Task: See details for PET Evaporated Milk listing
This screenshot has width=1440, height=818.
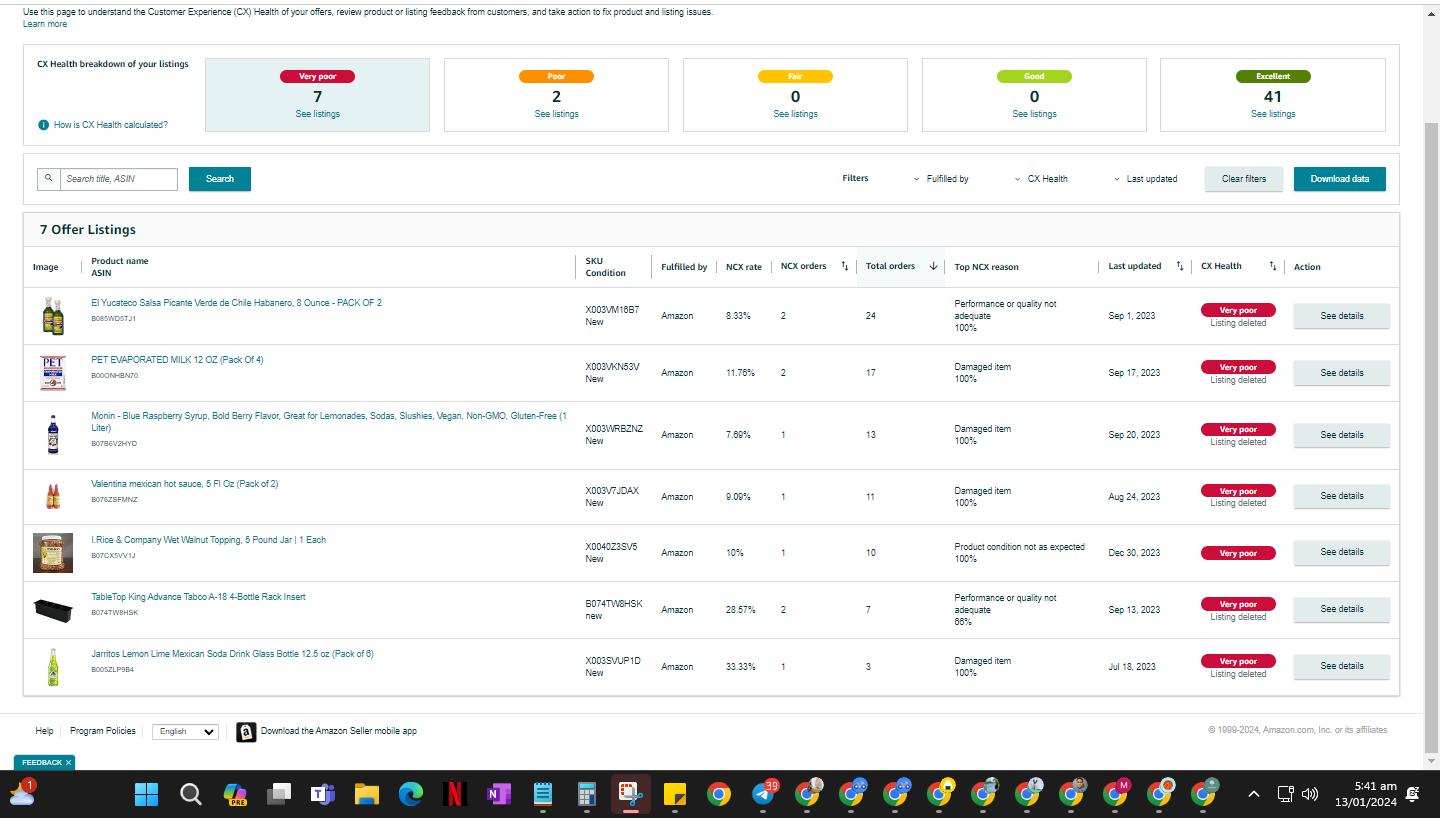Action: [1342, 373]
